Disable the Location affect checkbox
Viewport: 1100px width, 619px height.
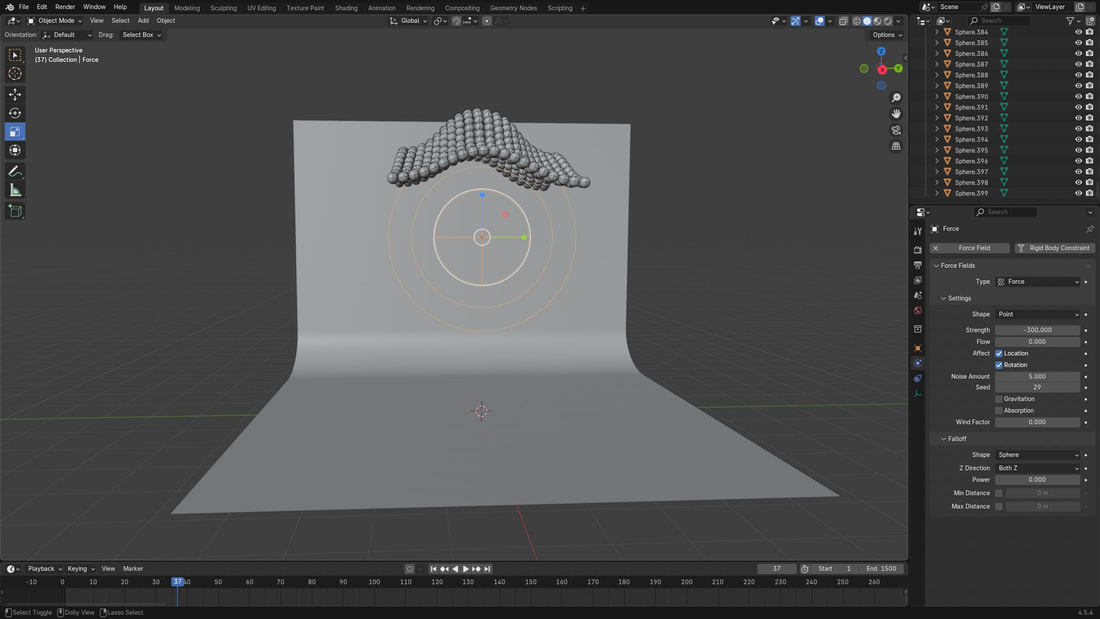click(x=999, y=353)
